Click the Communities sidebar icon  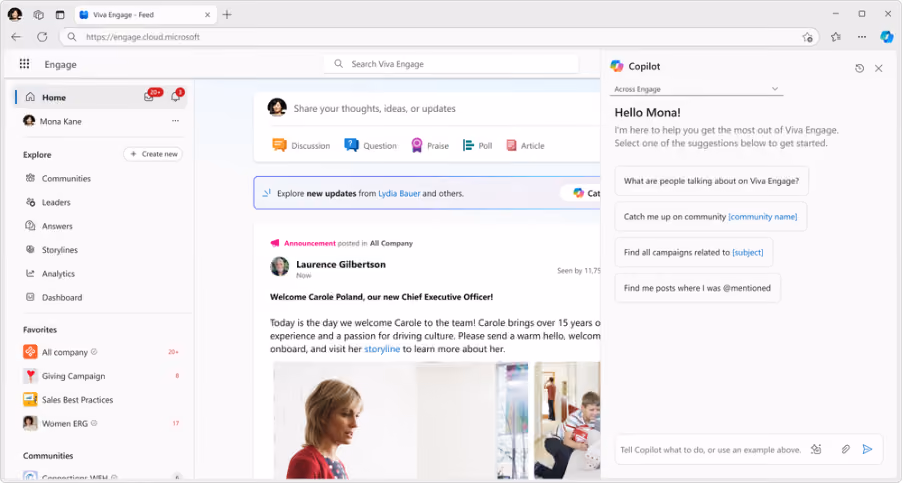[30, 178]
